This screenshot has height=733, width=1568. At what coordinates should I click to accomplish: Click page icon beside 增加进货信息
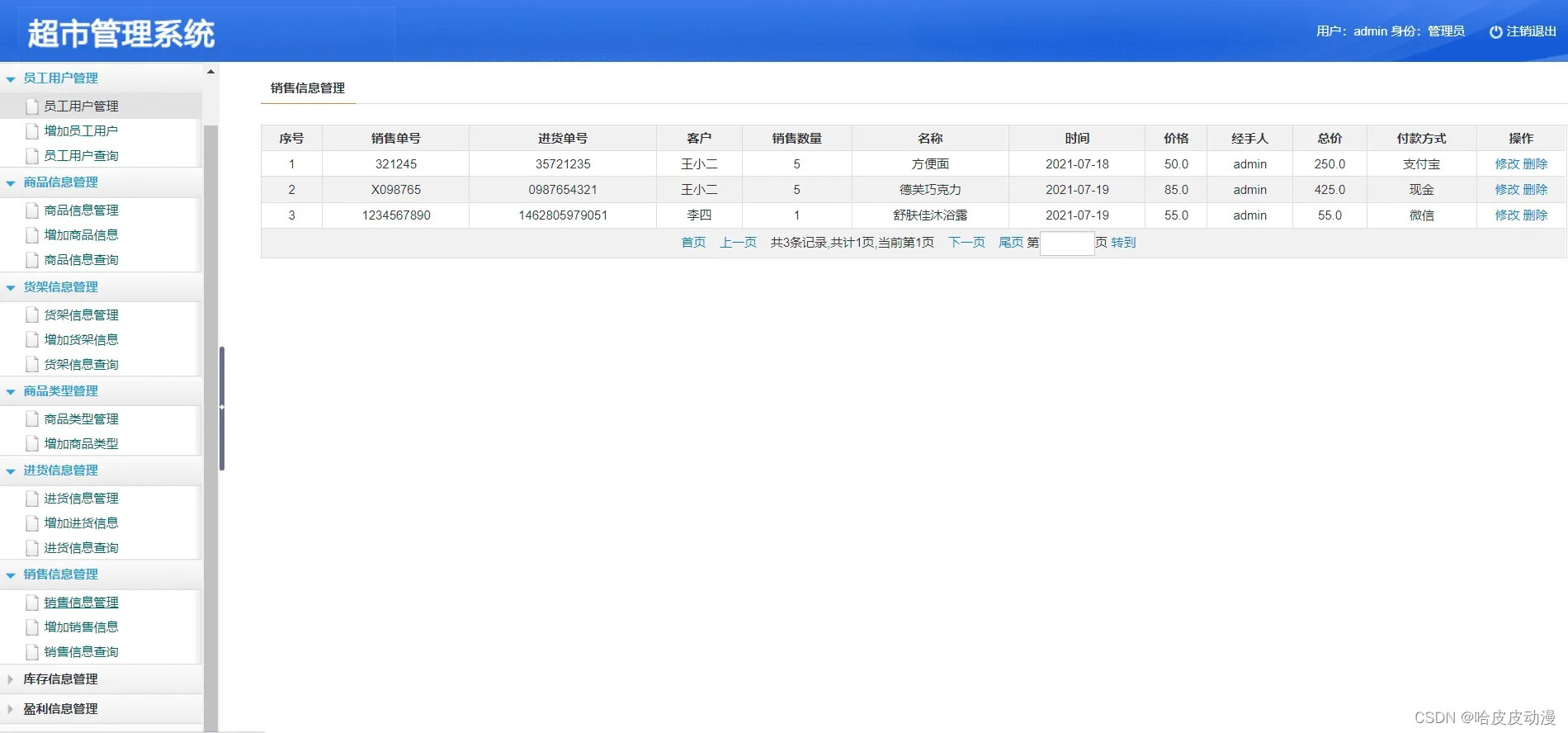[32, 523]
